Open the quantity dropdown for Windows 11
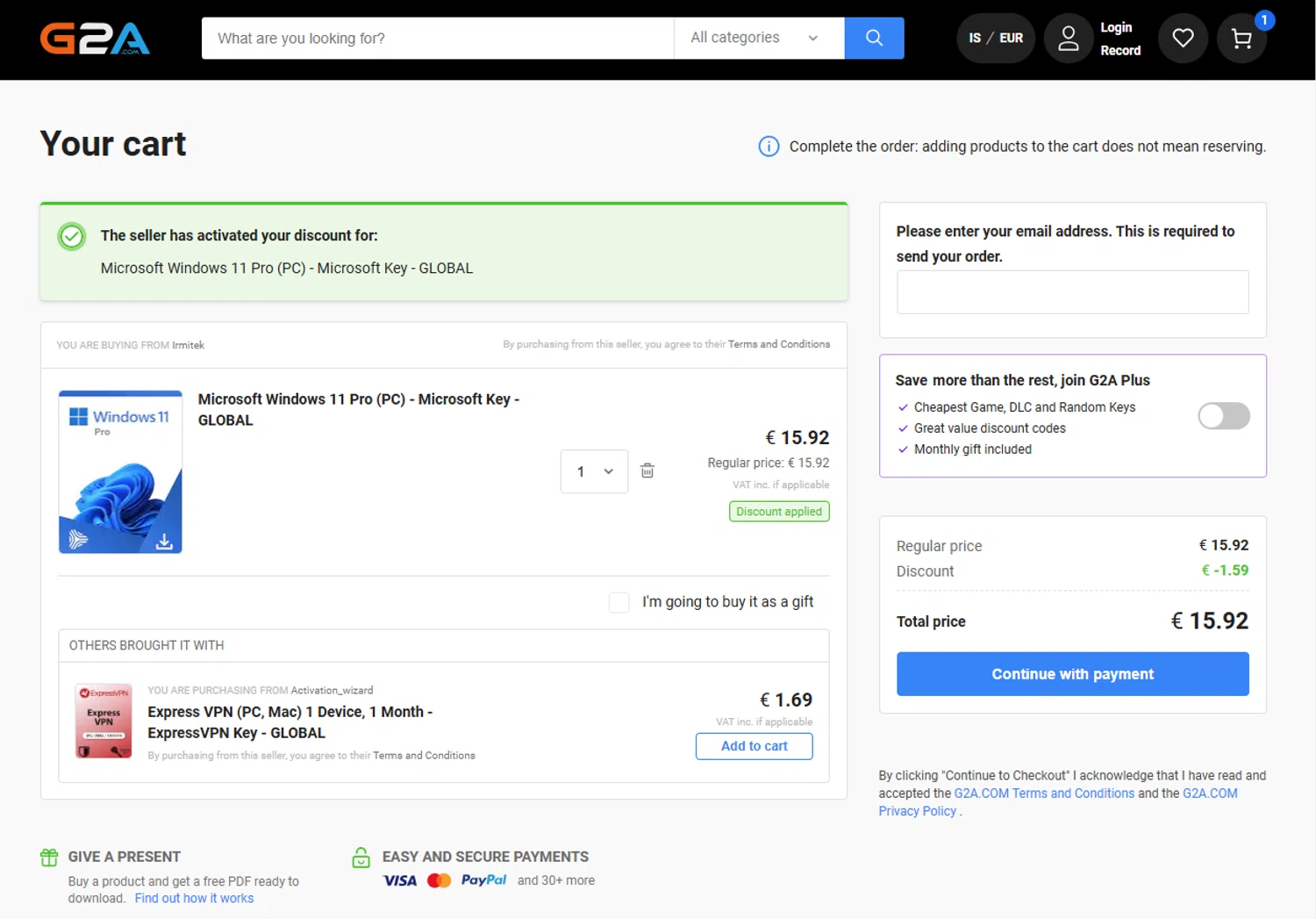The width and height of the screenshot is (1316, 919). click(594, 471)
